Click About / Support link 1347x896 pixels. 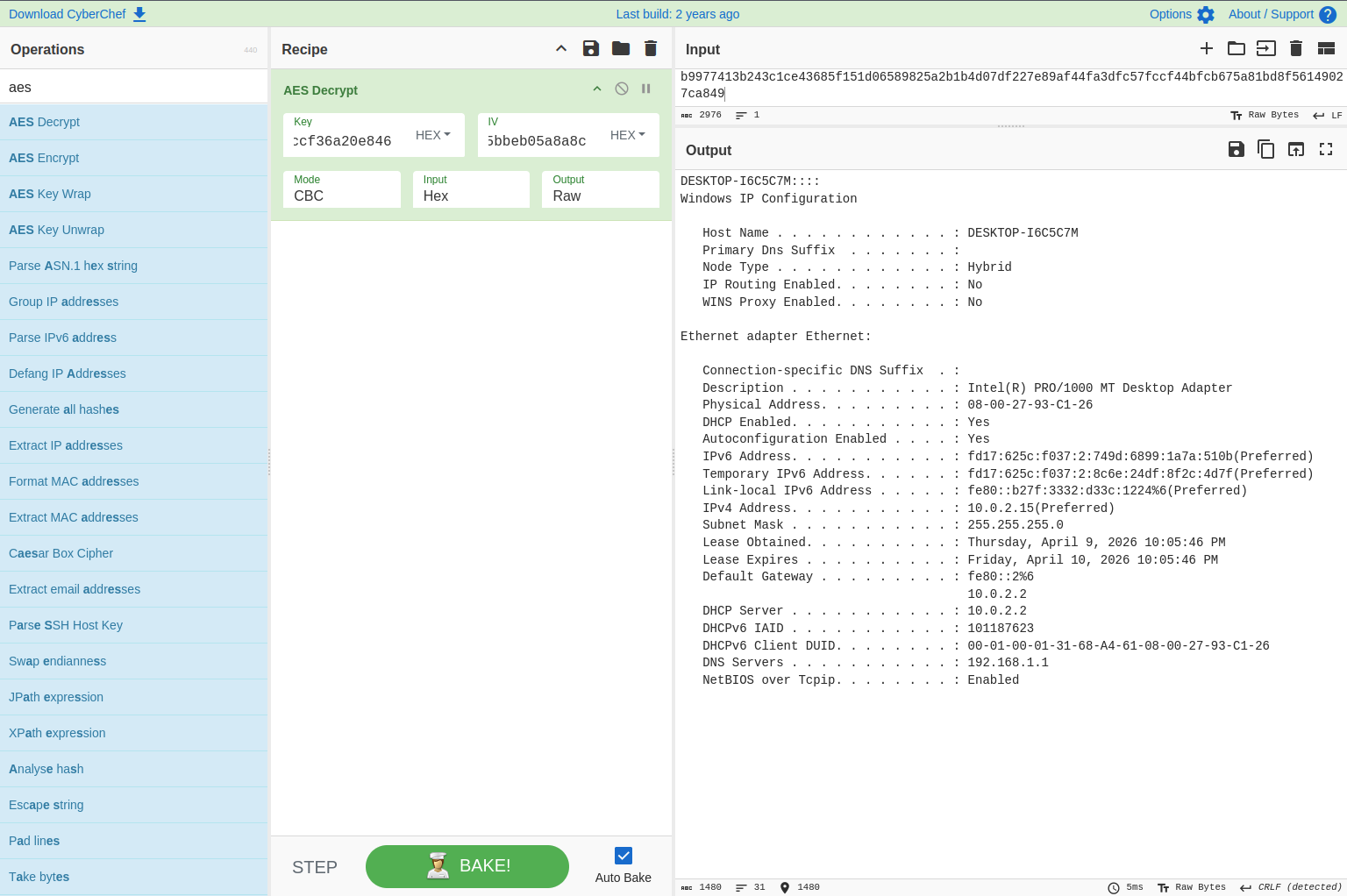1271,14
